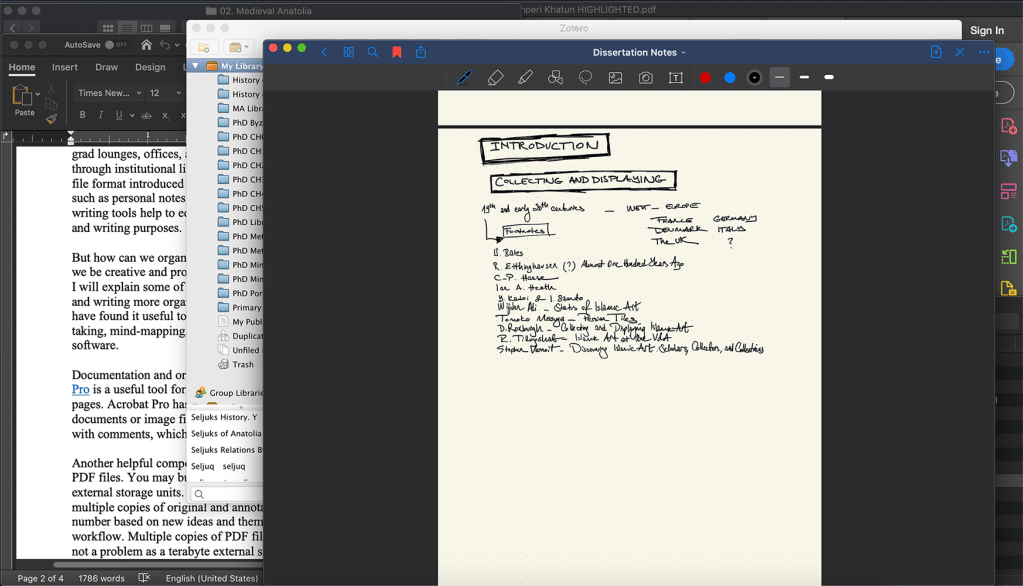This screenshot has height=586, width=1023.
Task: Bookmark the current notes page
Action: 397,52
